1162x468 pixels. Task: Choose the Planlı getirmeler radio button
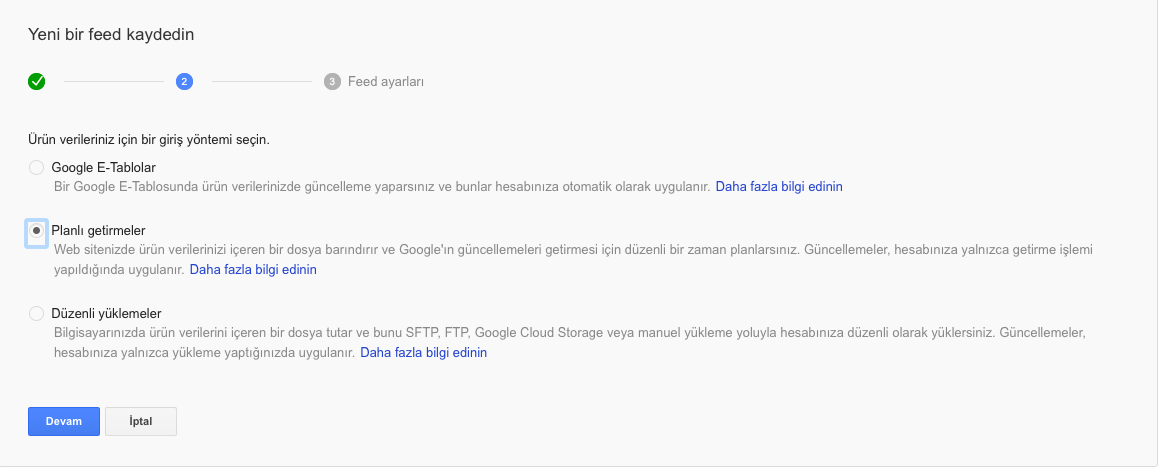(x=36, y=231)
